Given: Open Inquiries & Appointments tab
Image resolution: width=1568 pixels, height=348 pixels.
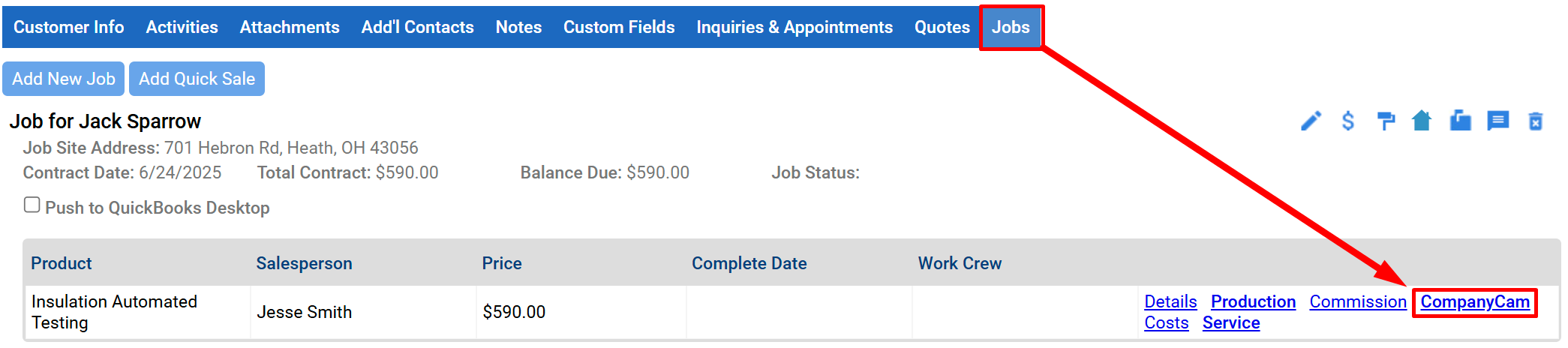Looking at the screenshot, I should [795, 27].
